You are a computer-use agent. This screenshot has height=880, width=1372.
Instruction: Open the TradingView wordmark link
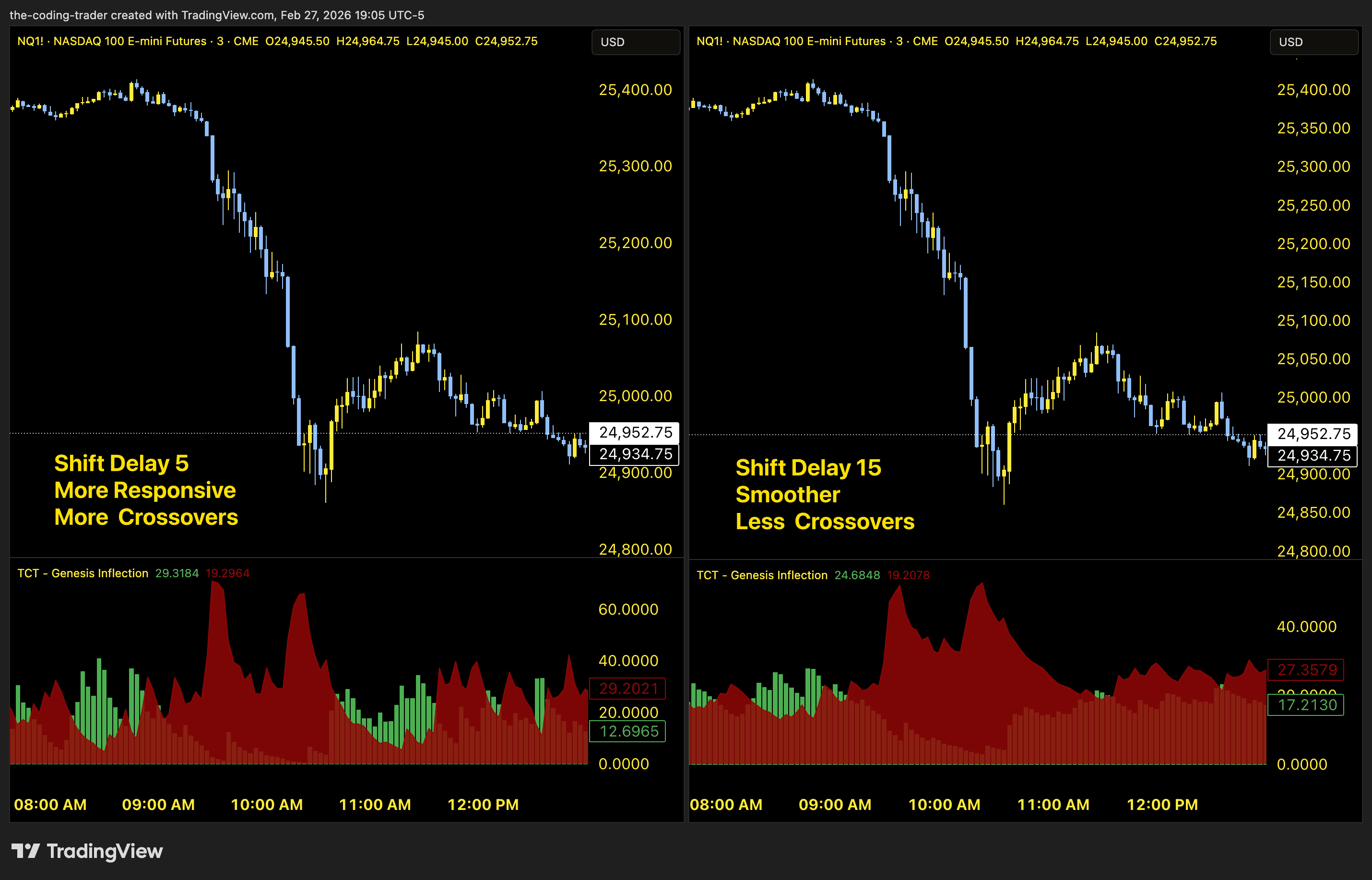tap(105, 851)
